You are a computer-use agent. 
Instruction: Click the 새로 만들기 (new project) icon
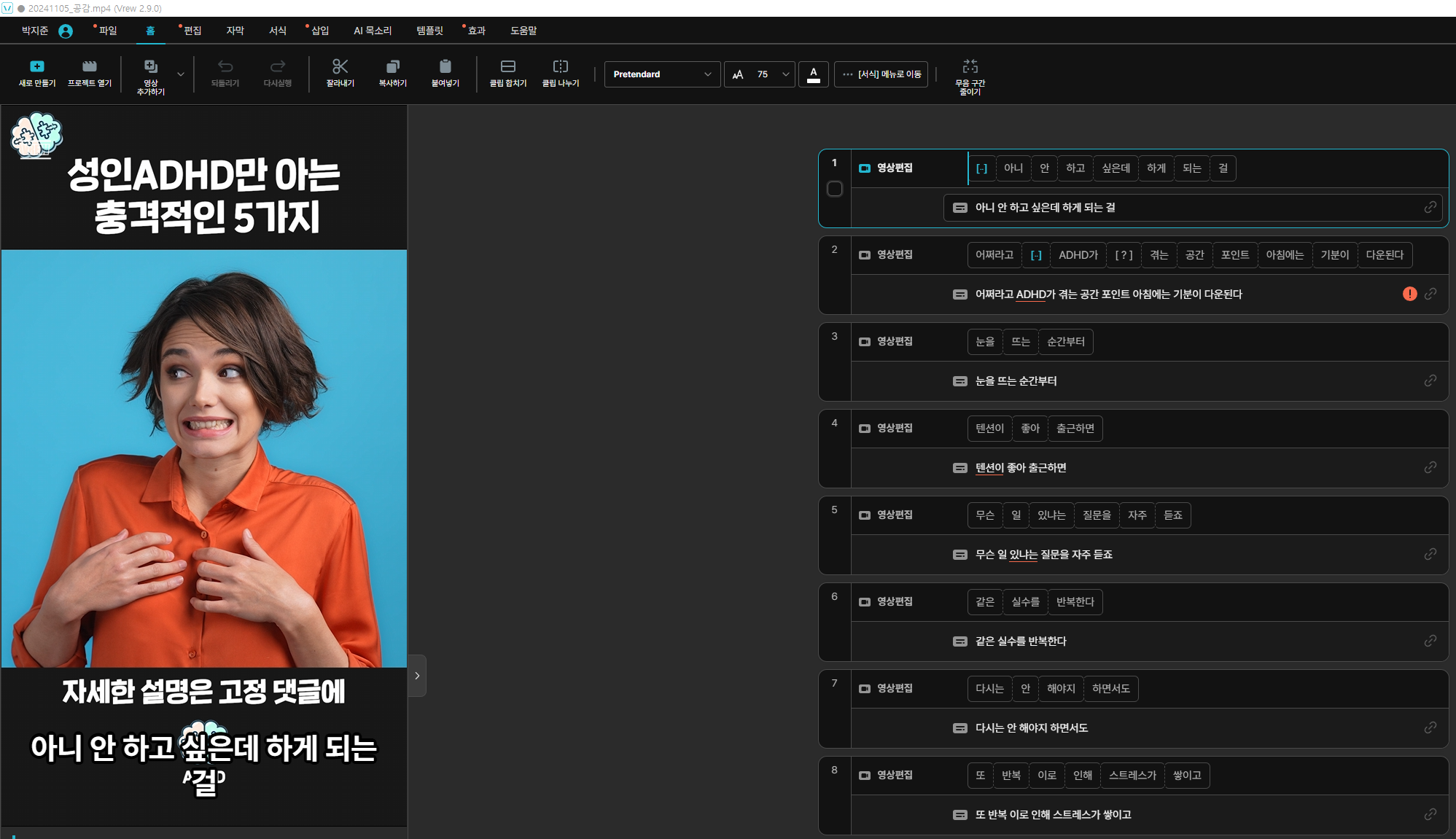coord(36,66)
